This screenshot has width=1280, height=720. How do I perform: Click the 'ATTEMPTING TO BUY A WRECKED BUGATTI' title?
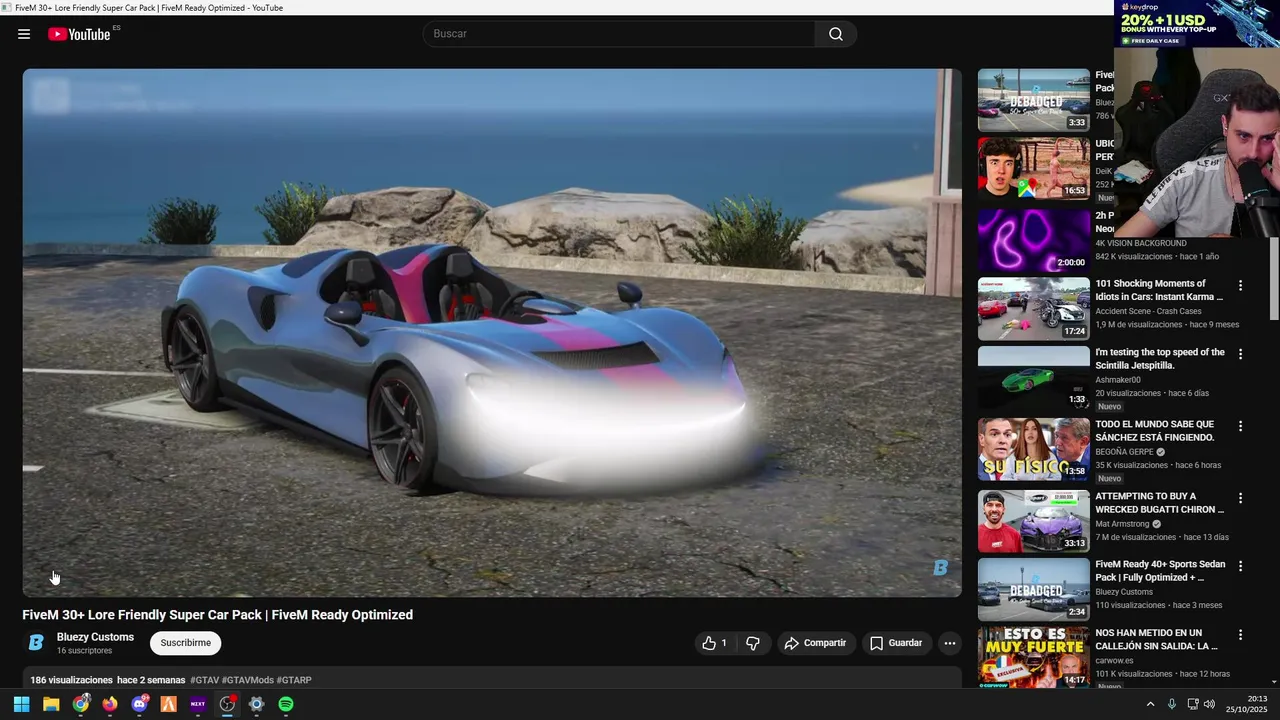(1160, 503)
